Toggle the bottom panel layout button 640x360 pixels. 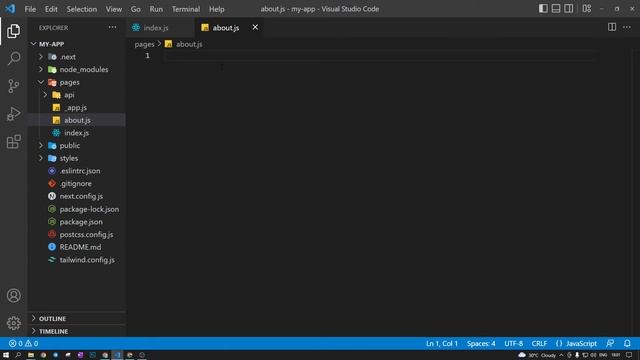tap(556, 9)
